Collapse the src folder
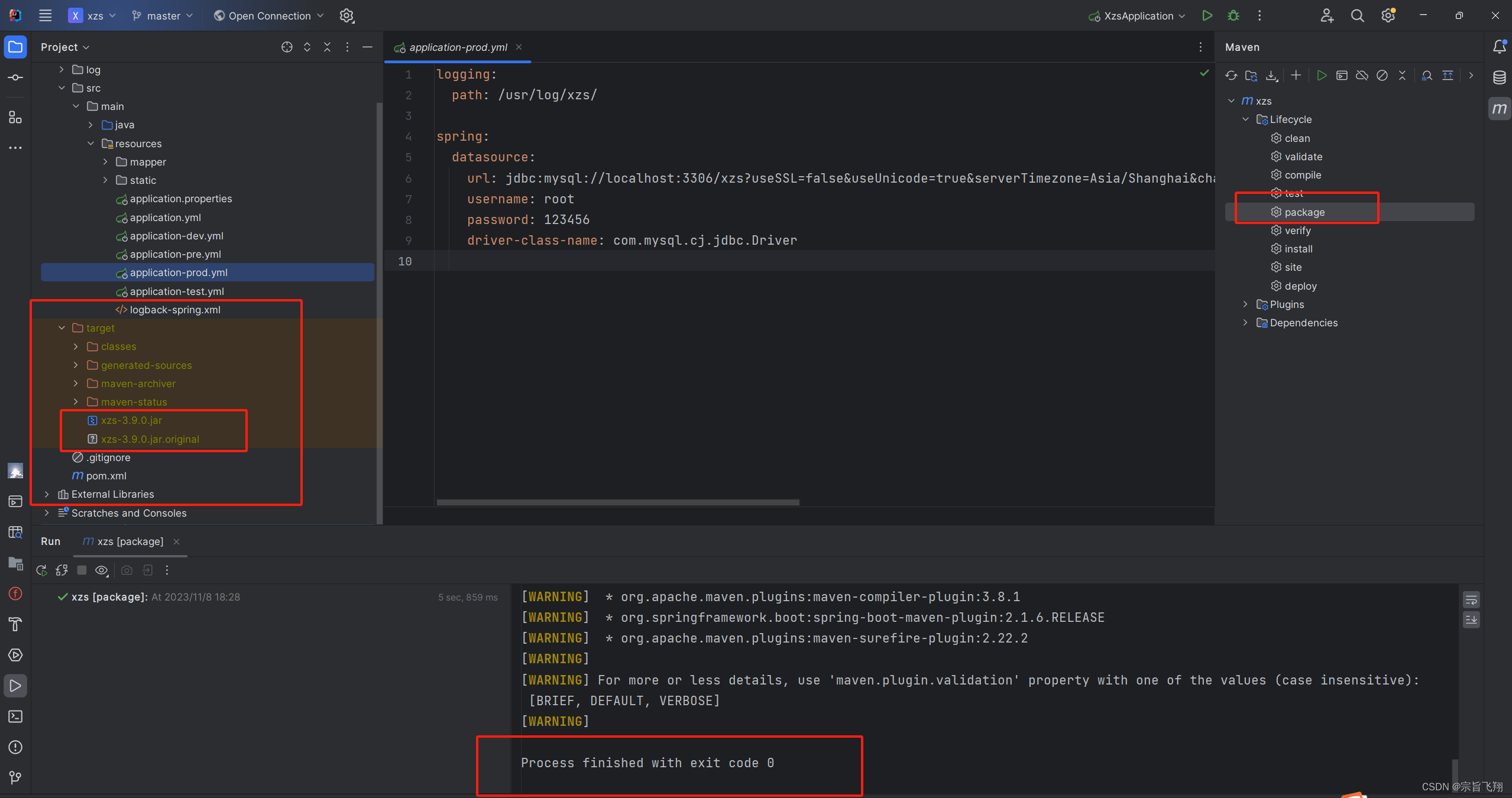The image size is (1512, 798). [x=61, y=88]
